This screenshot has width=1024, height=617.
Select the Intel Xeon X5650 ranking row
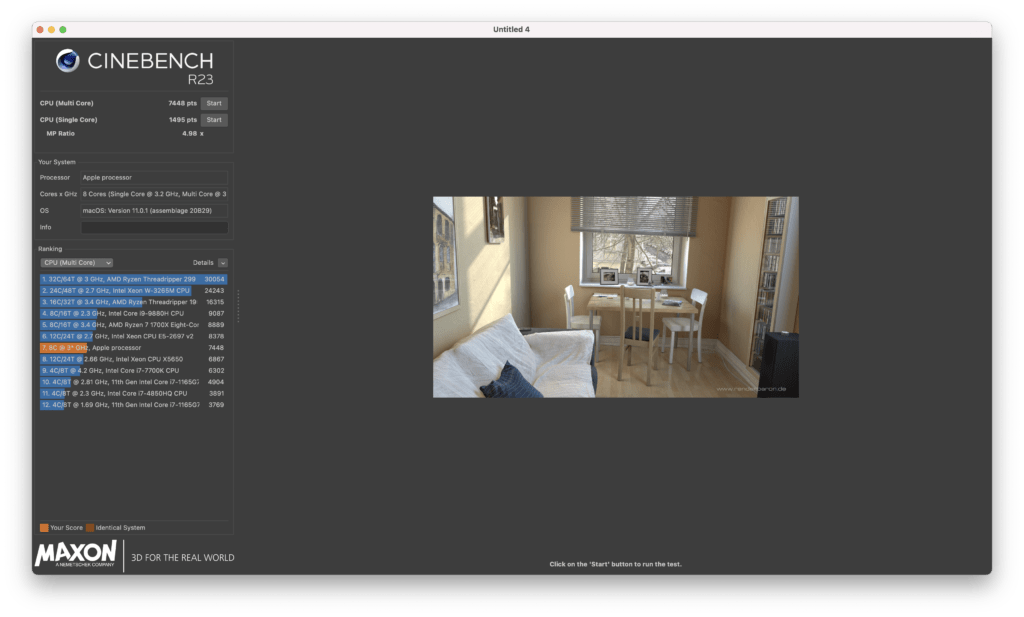(133, 359)
